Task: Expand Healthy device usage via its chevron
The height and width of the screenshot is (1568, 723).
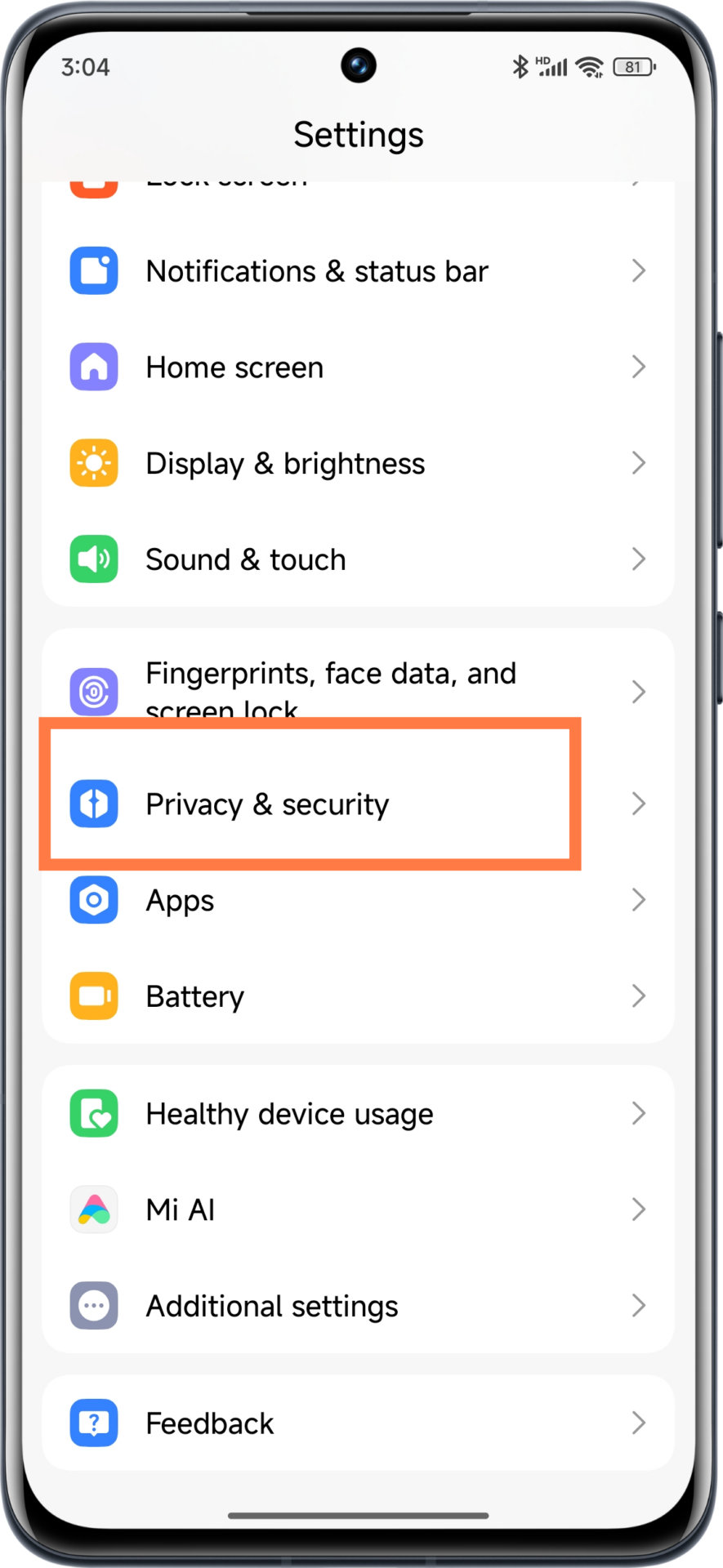Action: [639, 1113]
